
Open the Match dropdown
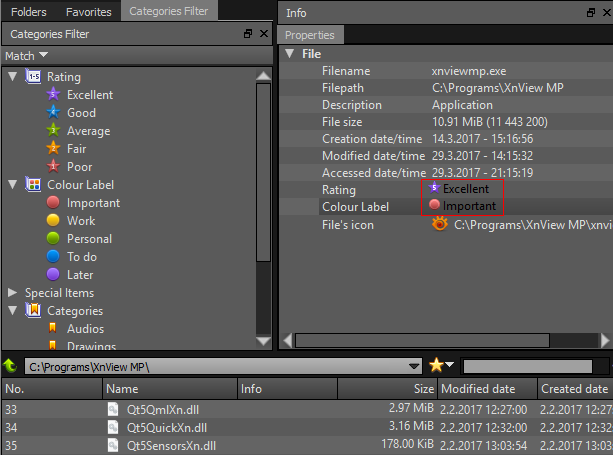[x=26, y=56]
